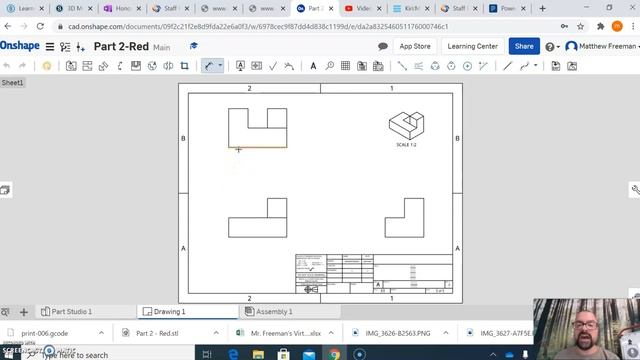Click the Redo arrow in the toolbar

[x=22, y=66]
